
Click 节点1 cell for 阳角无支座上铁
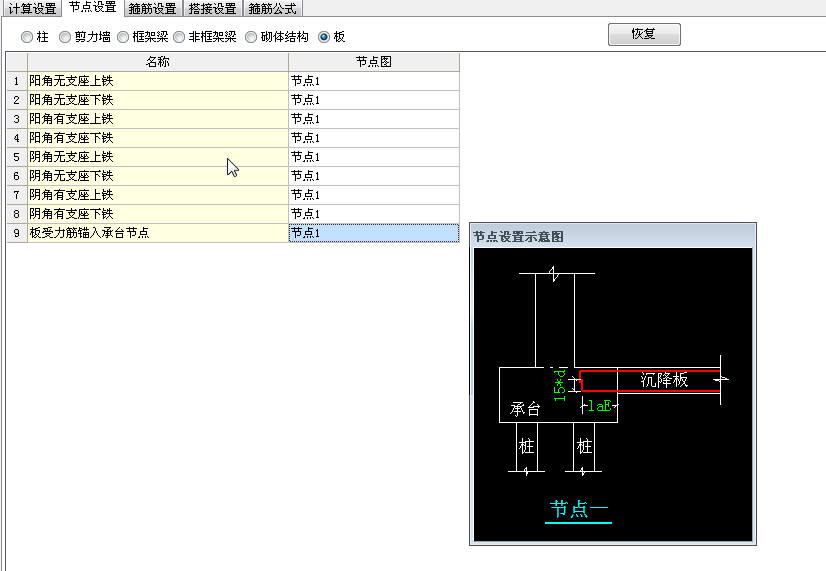(373, 81)
